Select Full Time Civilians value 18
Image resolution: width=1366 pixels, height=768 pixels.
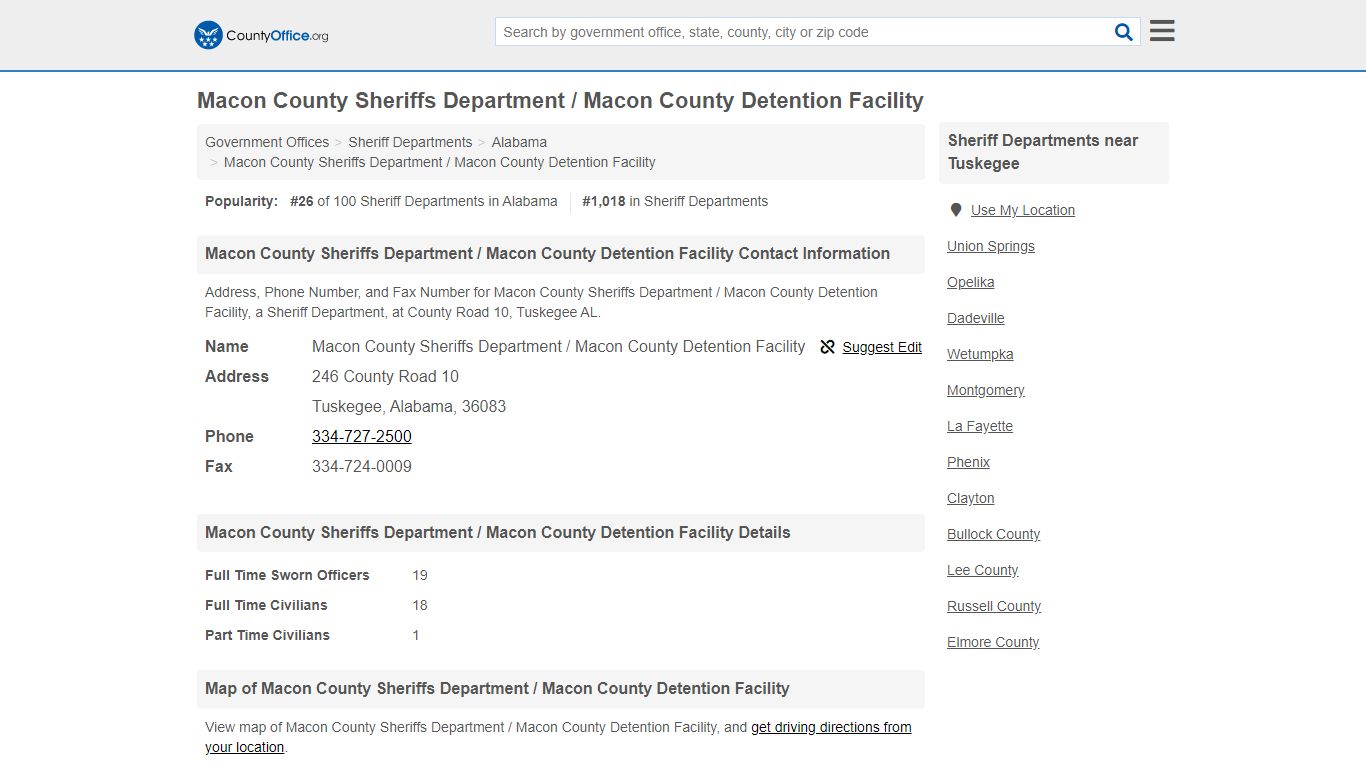pyautogui.click(x=420, y=605)
